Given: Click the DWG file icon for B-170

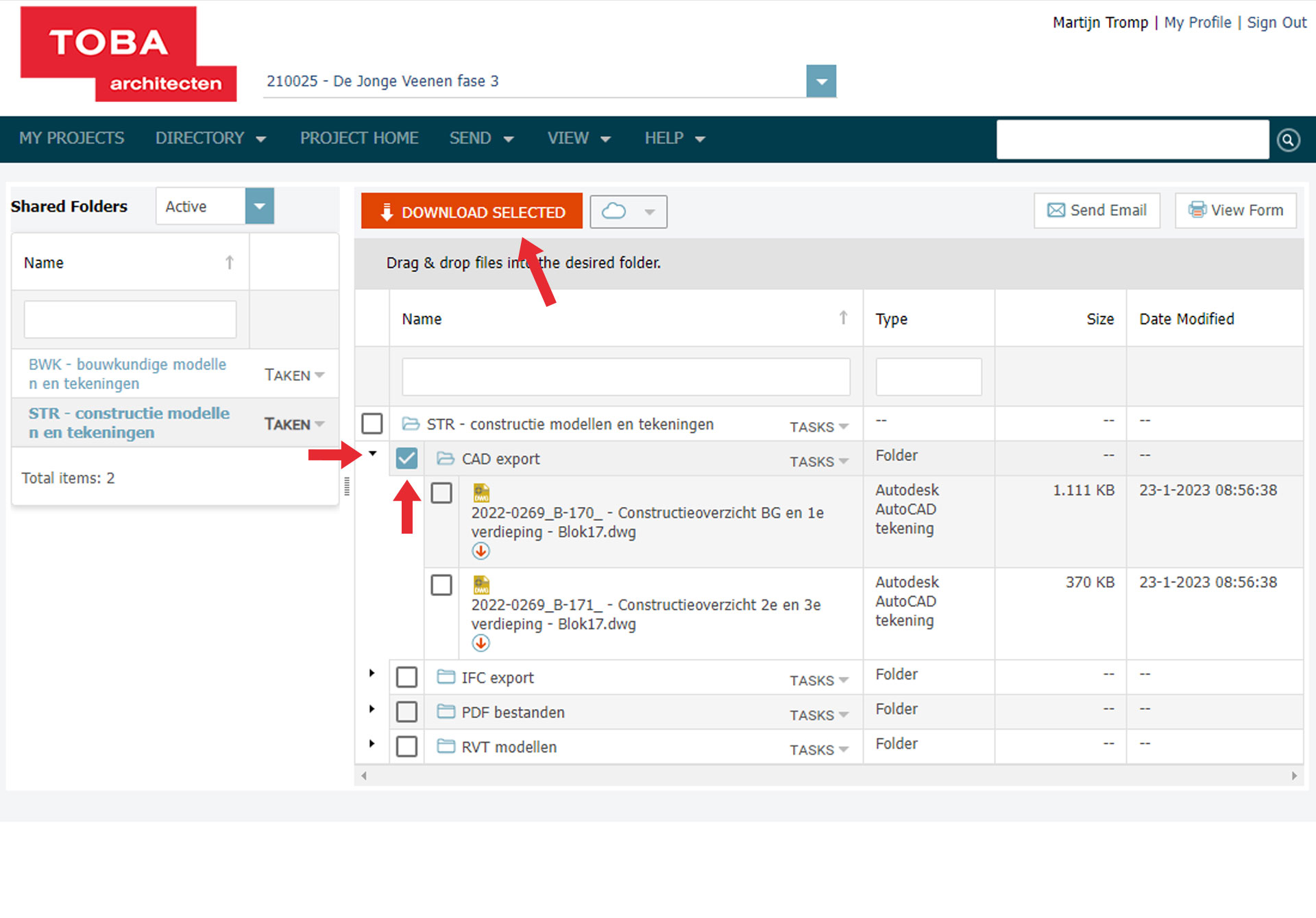Looking at the screenshot, I should [x=481, y=493].
